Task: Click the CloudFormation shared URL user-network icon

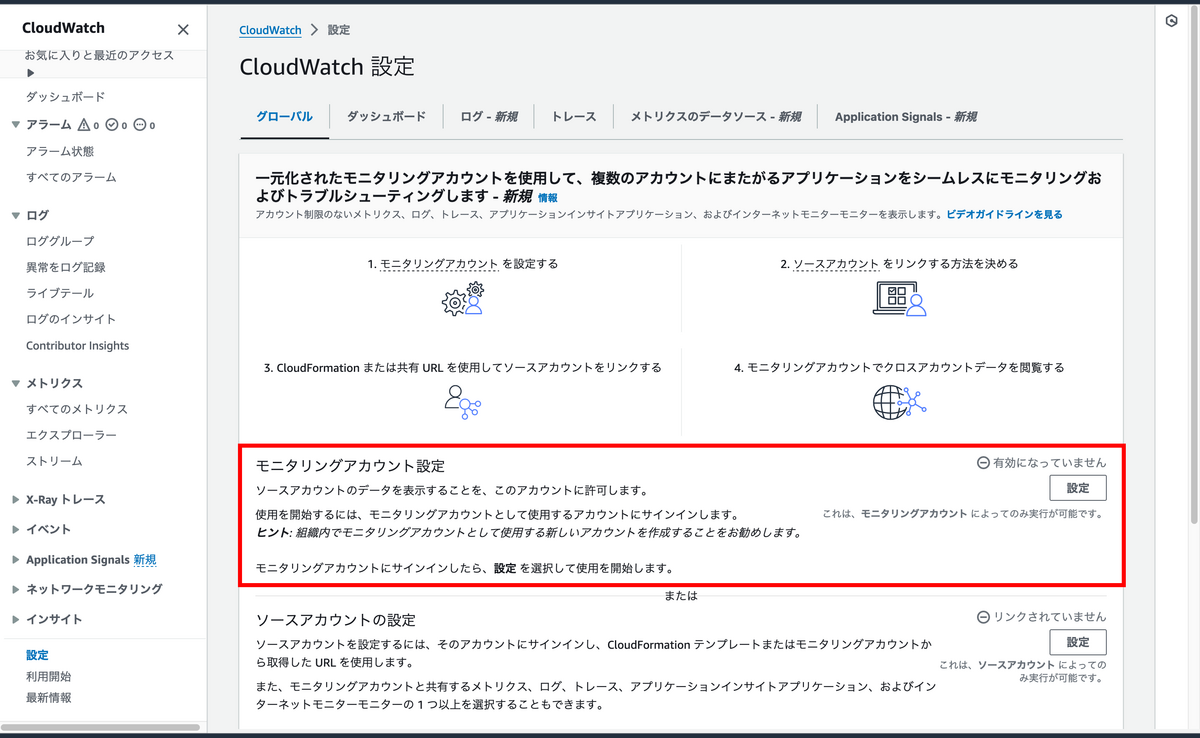Action: (x=463, y=401)
